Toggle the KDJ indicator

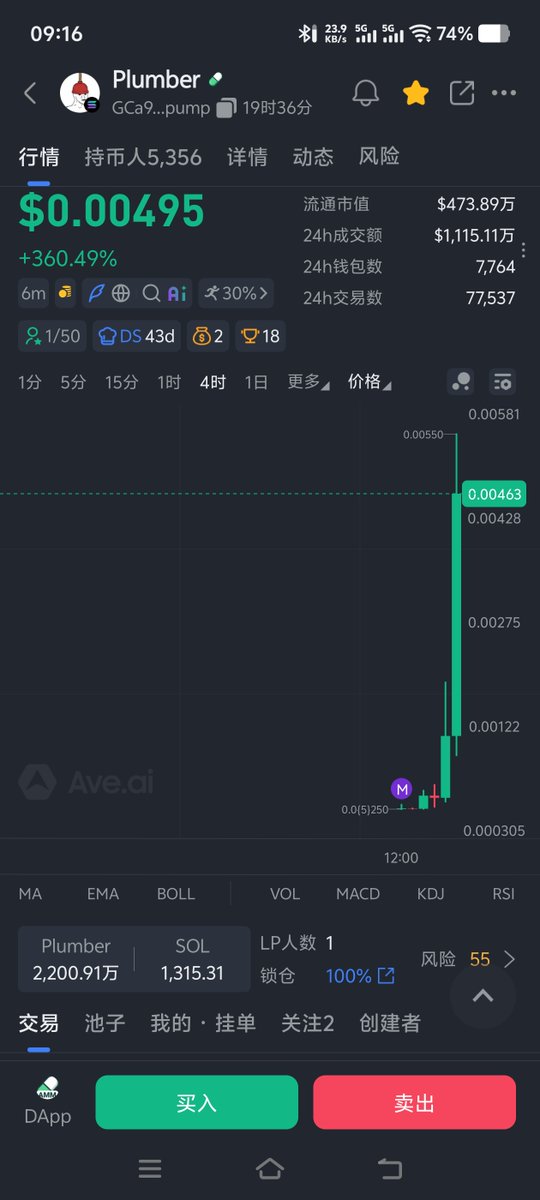point(431,894)
